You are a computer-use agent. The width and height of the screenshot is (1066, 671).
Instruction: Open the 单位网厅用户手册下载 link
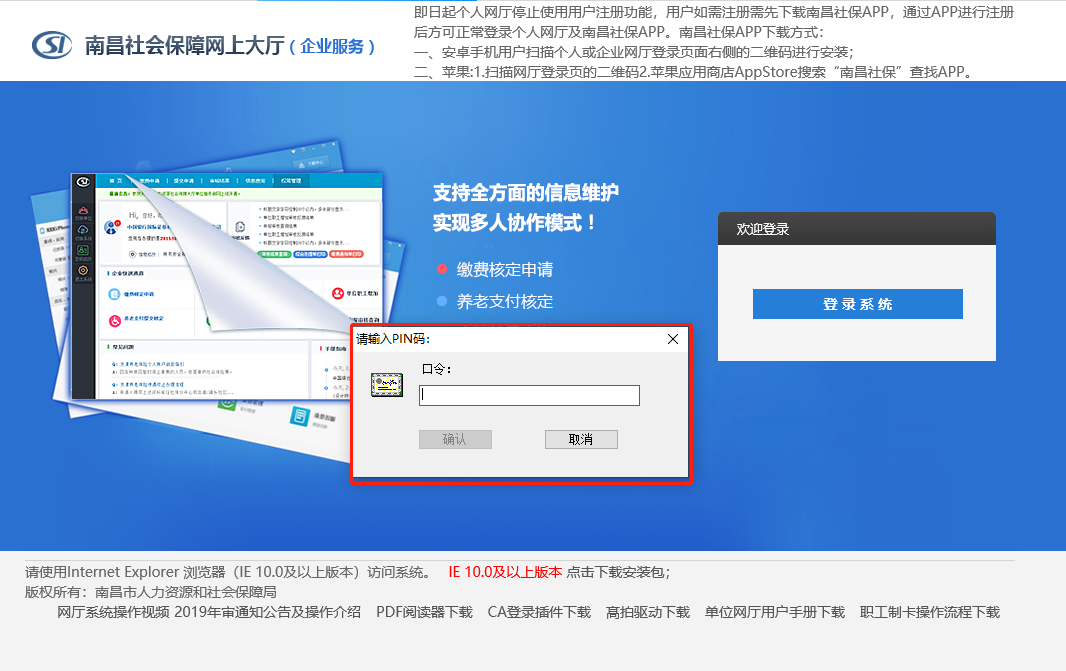(x=775, y=612)
